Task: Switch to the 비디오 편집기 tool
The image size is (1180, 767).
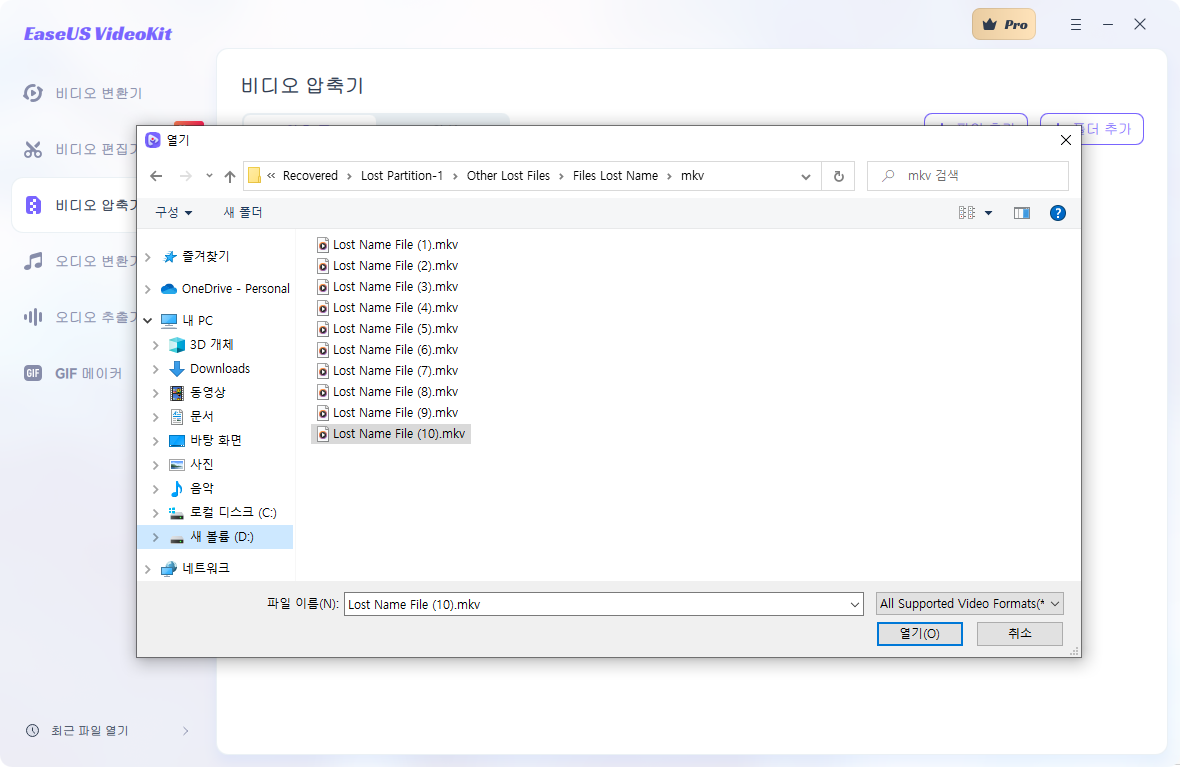Action: 87,149
